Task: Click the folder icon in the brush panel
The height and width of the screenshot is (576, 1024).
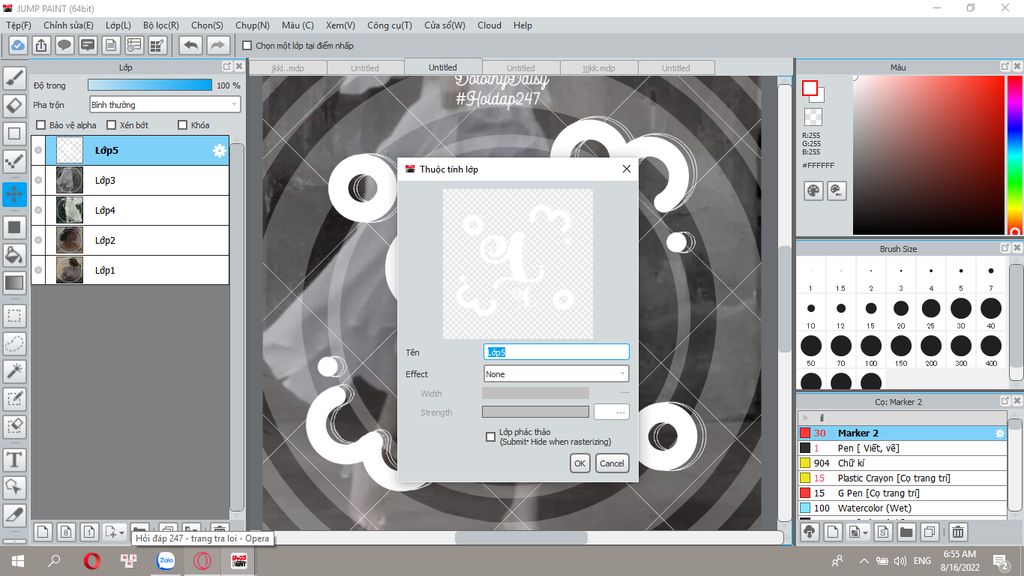Action: [x=906, y=532]
